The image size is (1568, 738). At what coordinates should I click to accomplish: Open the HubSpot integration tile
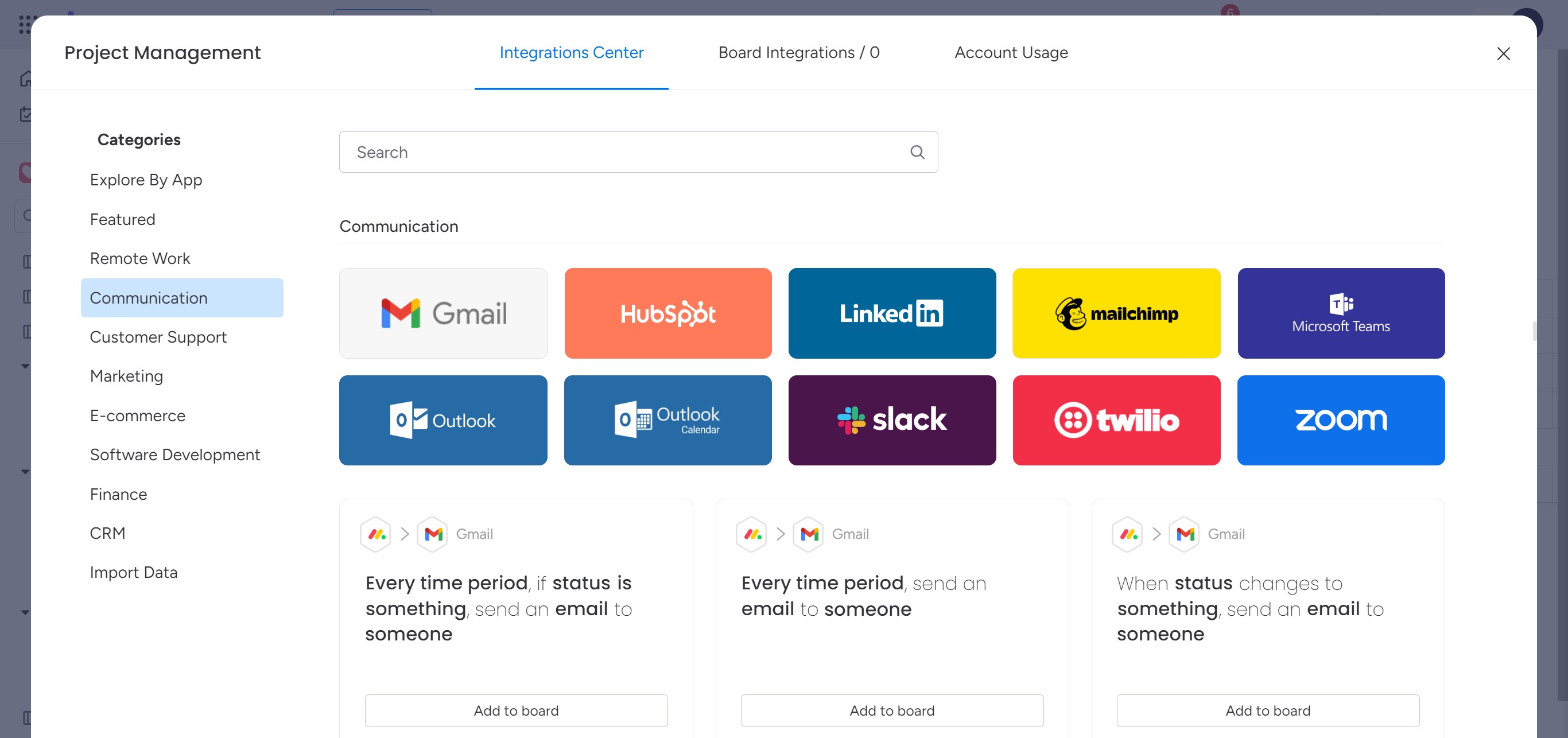667,313
